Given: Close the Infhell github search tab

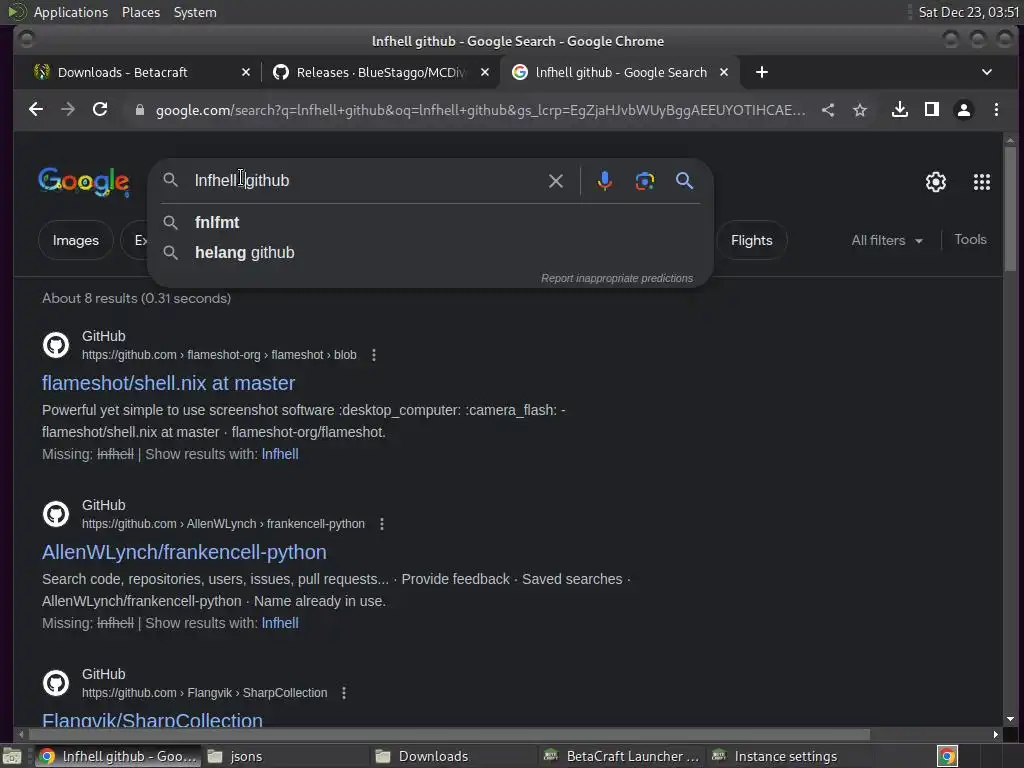Looking at the screenshot, I should (724, 72).
